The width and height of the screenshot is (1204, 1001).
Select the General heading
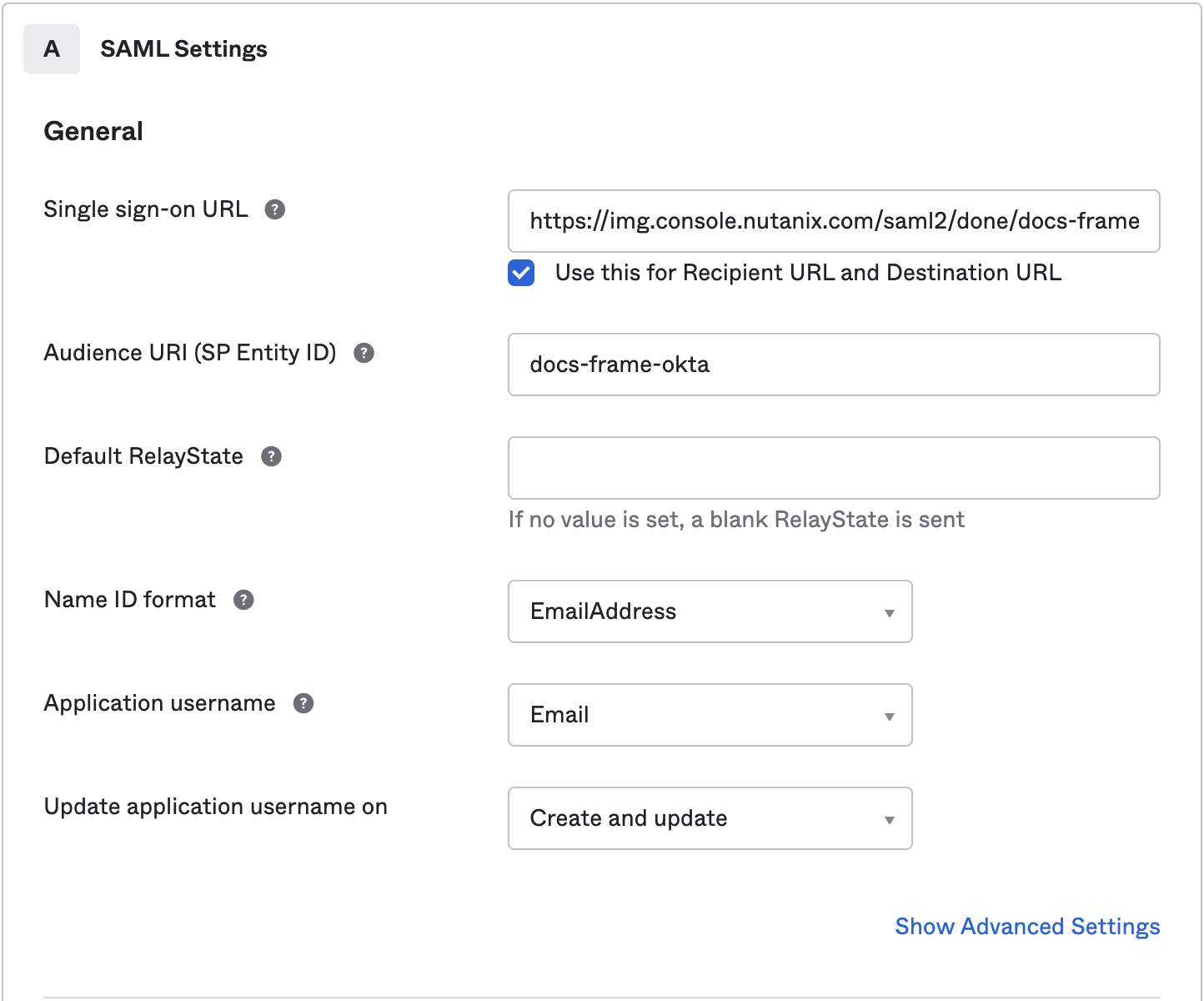point(93,131)
